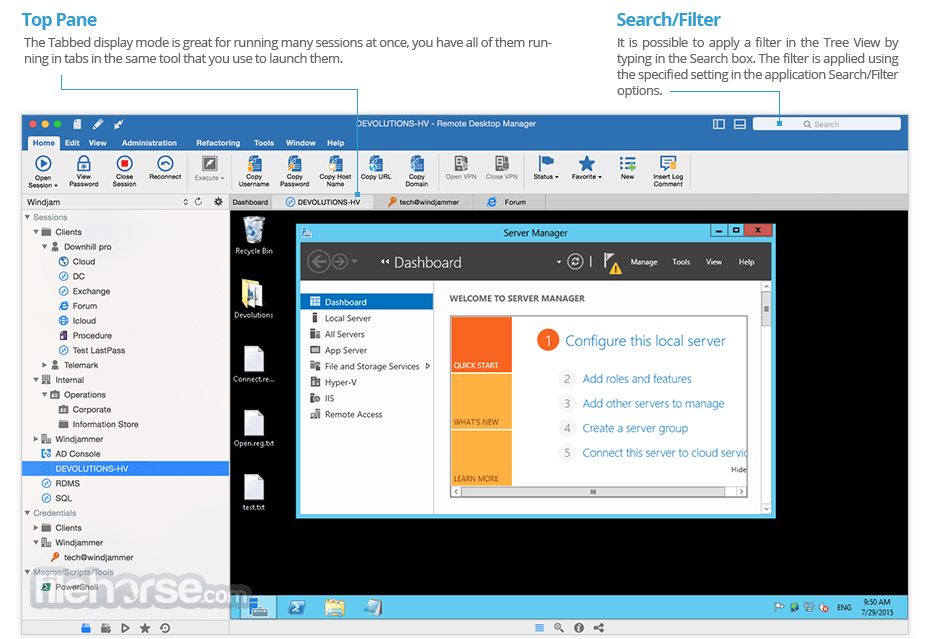The height and width of the screenshot is (639, 932).
Task: Click the View Password icon
Action: click(x=84, y=163)
